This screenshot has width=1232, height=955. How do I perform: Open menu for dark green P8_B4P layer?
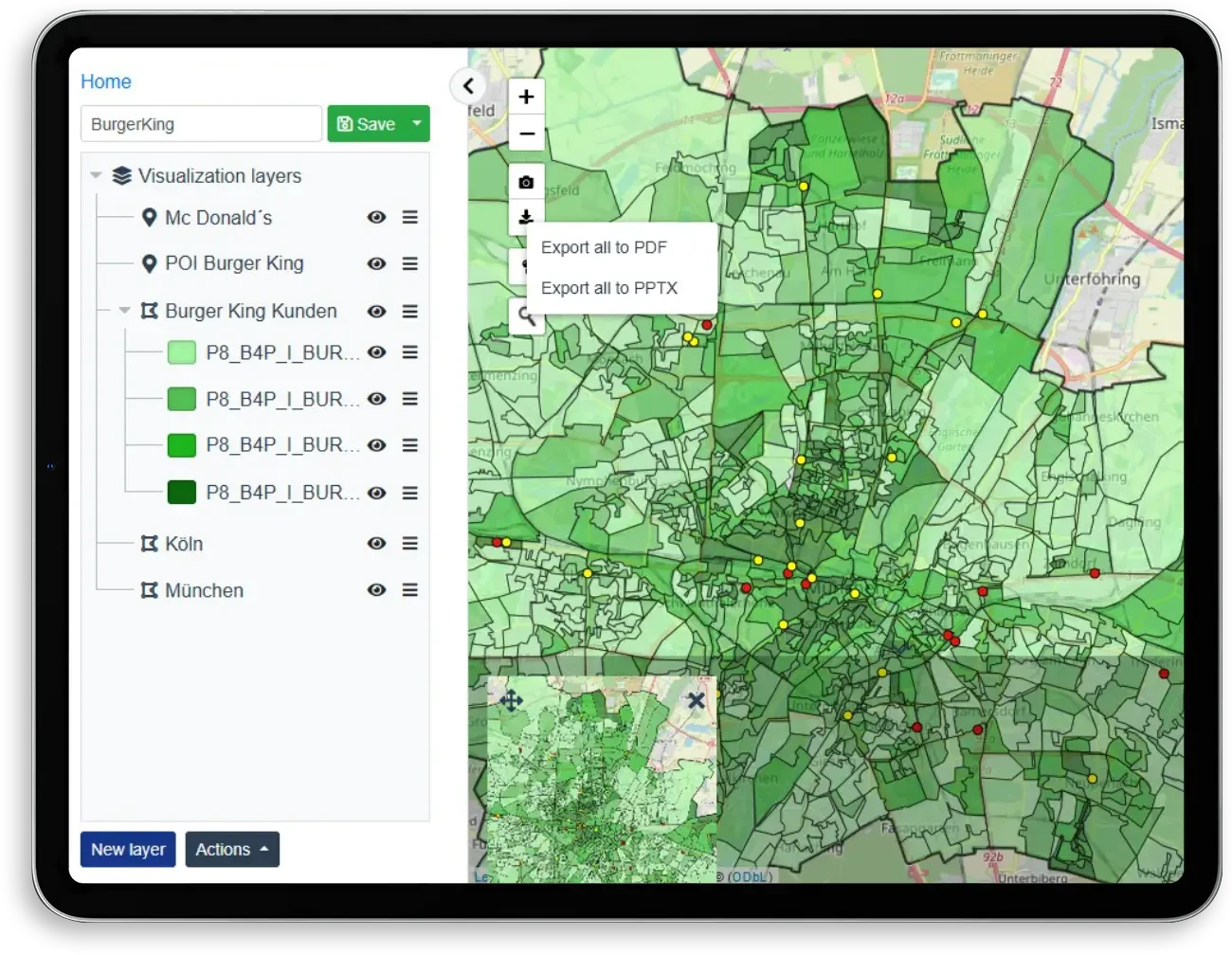click(x=409, y=493)
